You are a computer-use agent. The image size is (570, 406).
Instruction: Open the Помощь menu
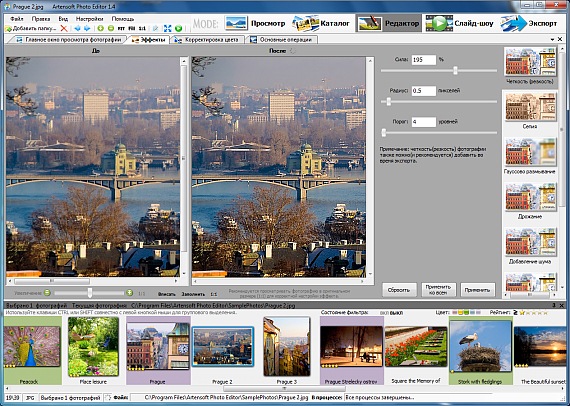tap(123, 19)
